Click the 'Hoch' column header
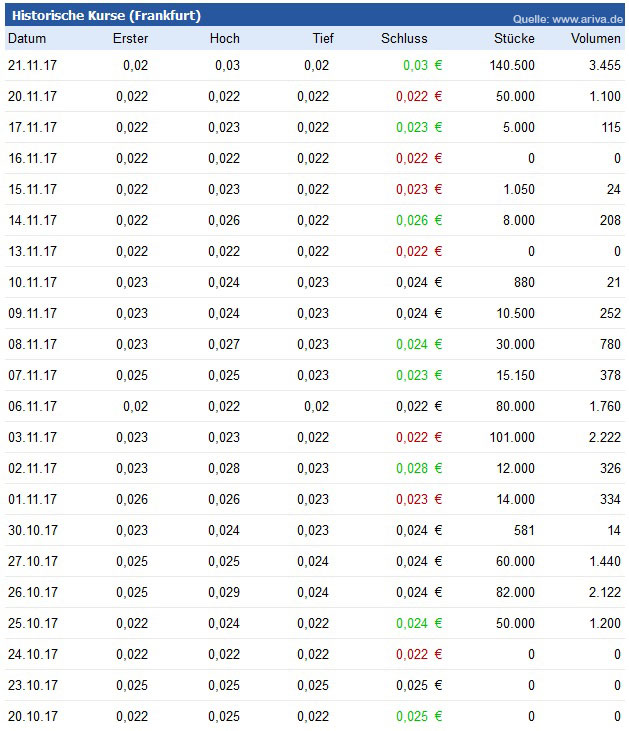 click(225, 39)
